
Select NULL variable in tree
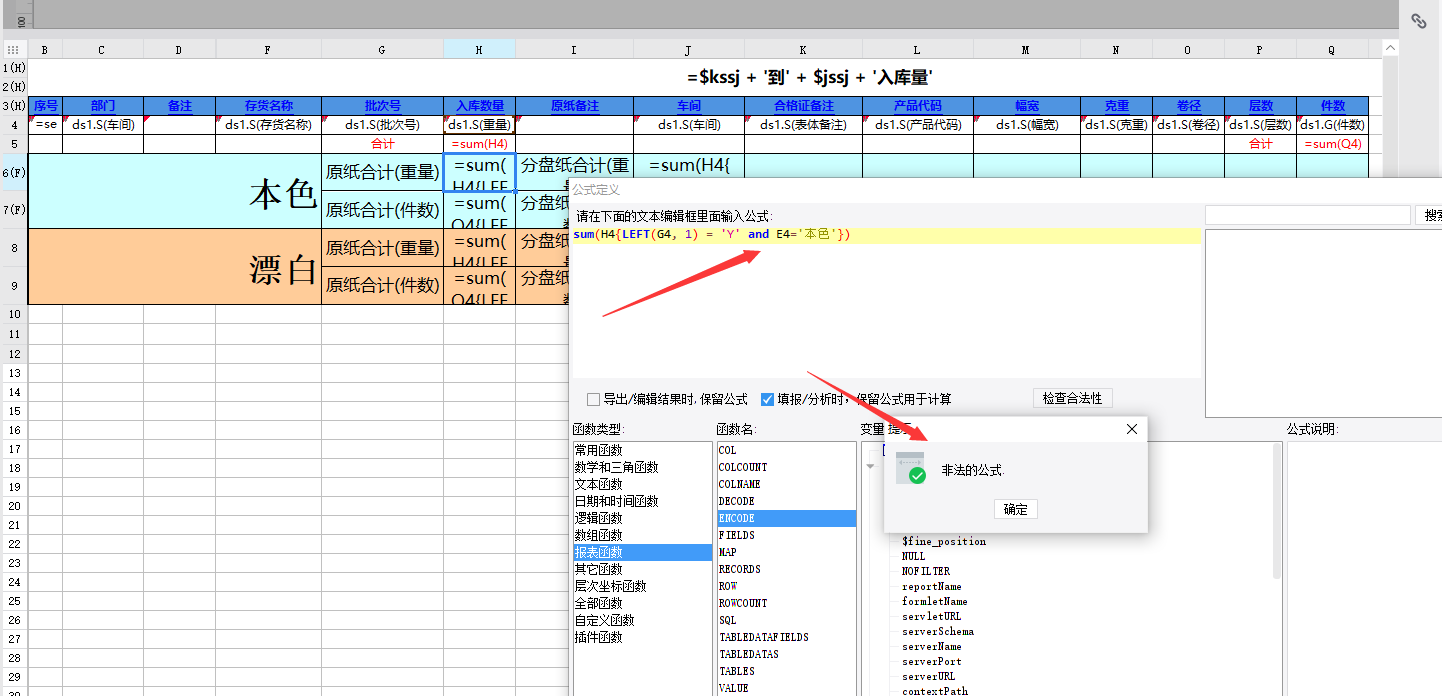tap(913, 556)
